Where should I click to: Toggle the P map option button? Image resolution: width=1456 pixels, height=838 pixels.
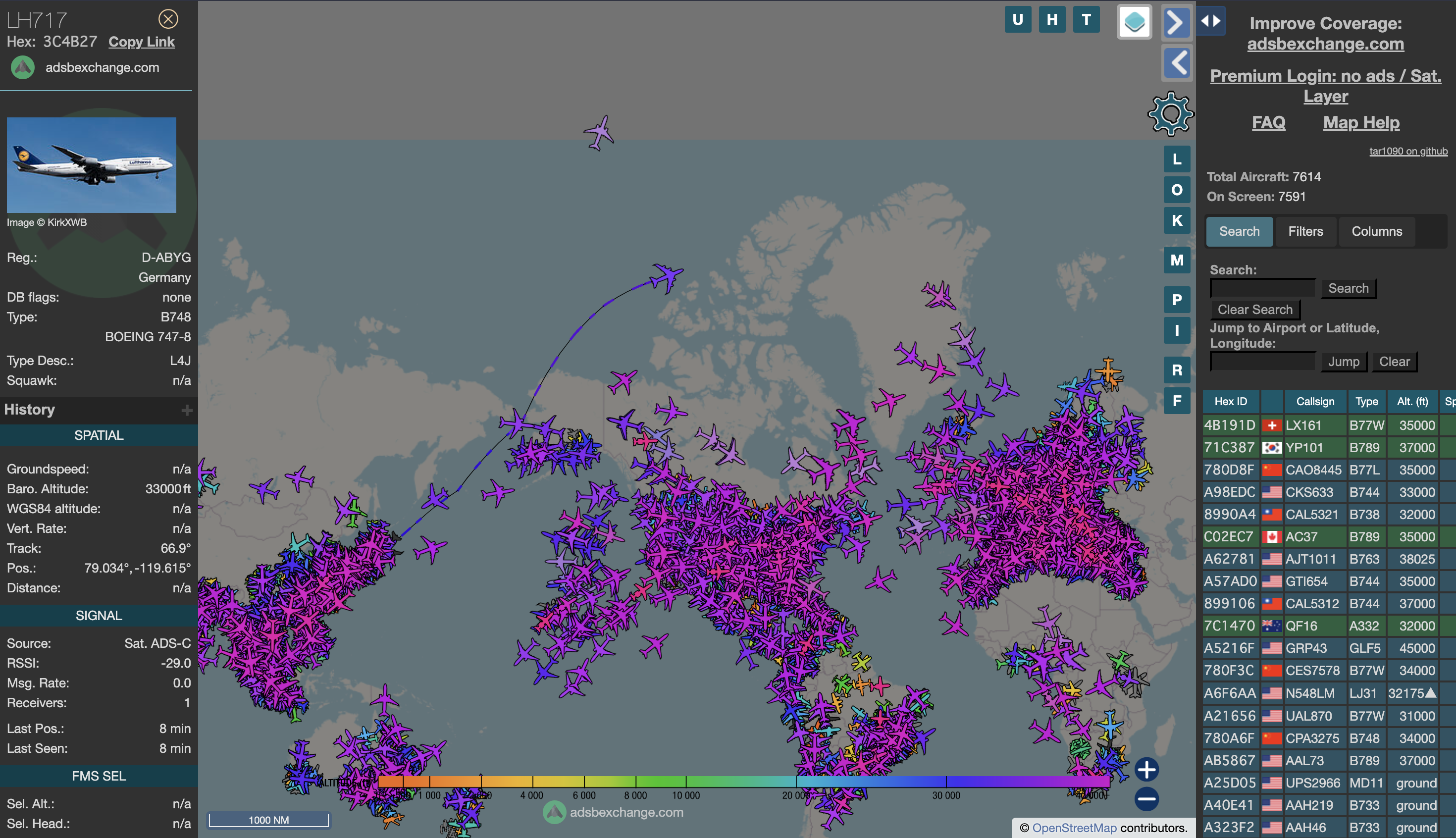pos(1177,300)
